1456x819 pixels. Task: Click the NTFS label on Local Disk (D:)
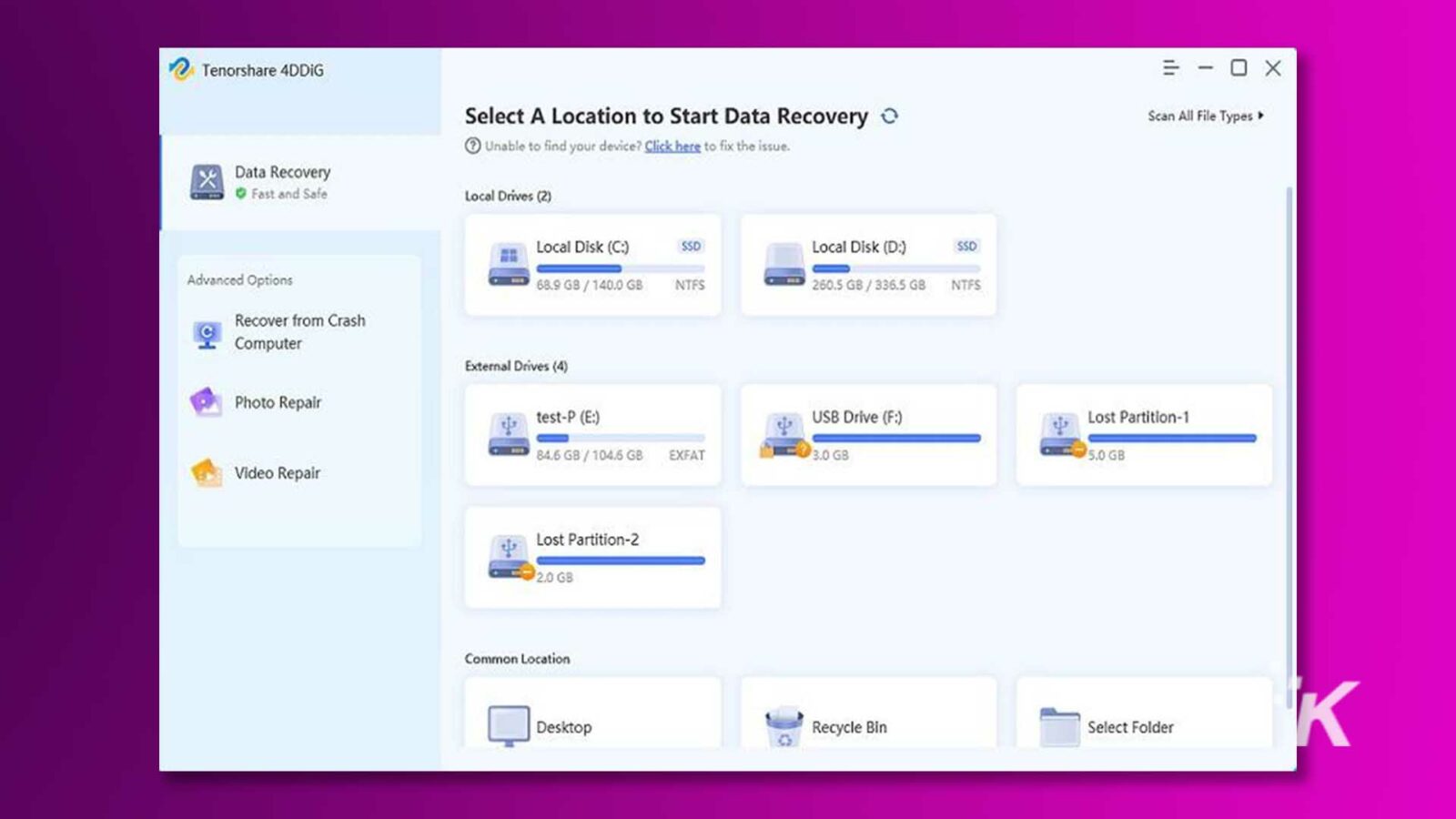[966, 285]
